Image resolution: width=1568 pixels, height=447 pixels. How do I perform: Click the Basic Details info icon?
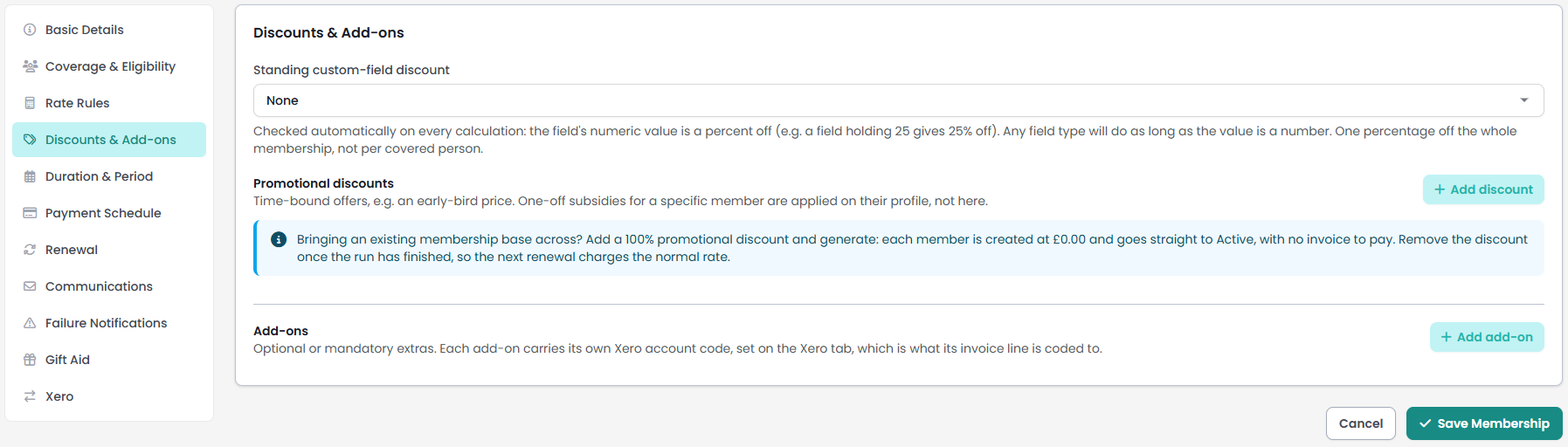(30, 30)
